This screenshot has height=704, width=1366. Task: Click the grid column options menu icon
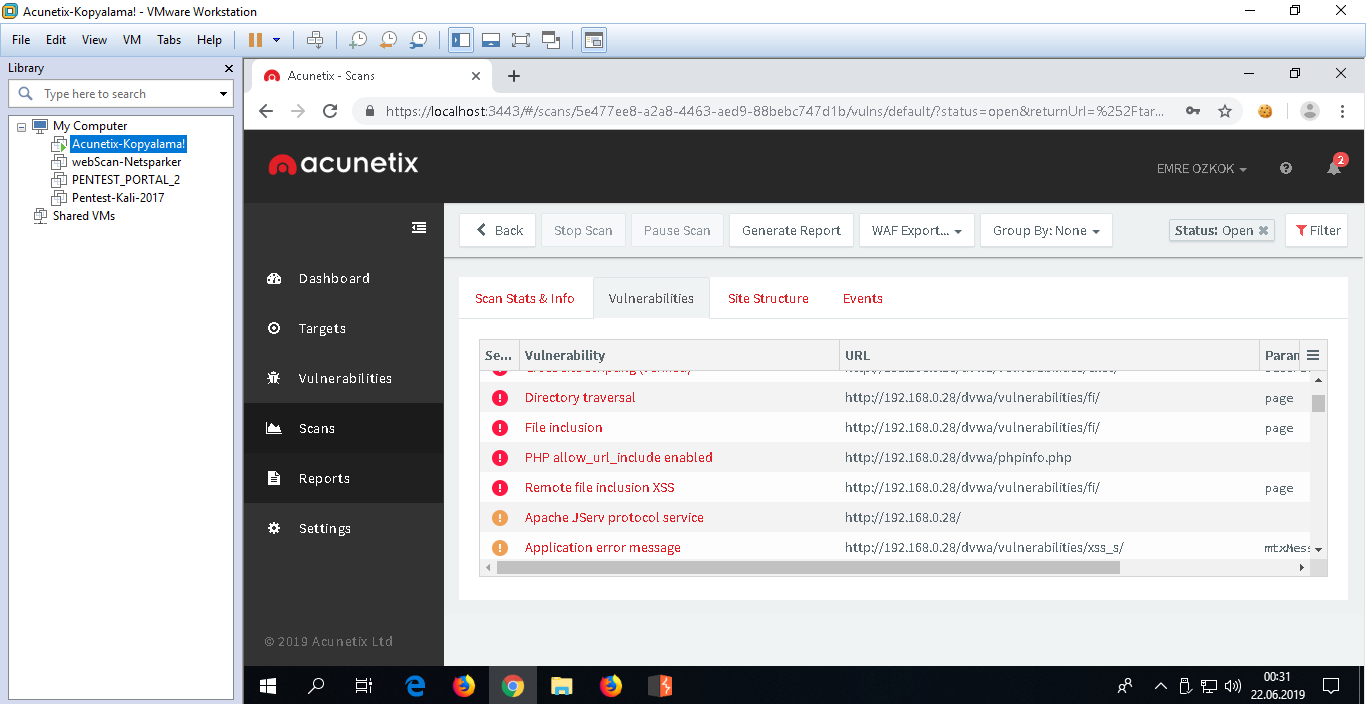point(1313,355)
